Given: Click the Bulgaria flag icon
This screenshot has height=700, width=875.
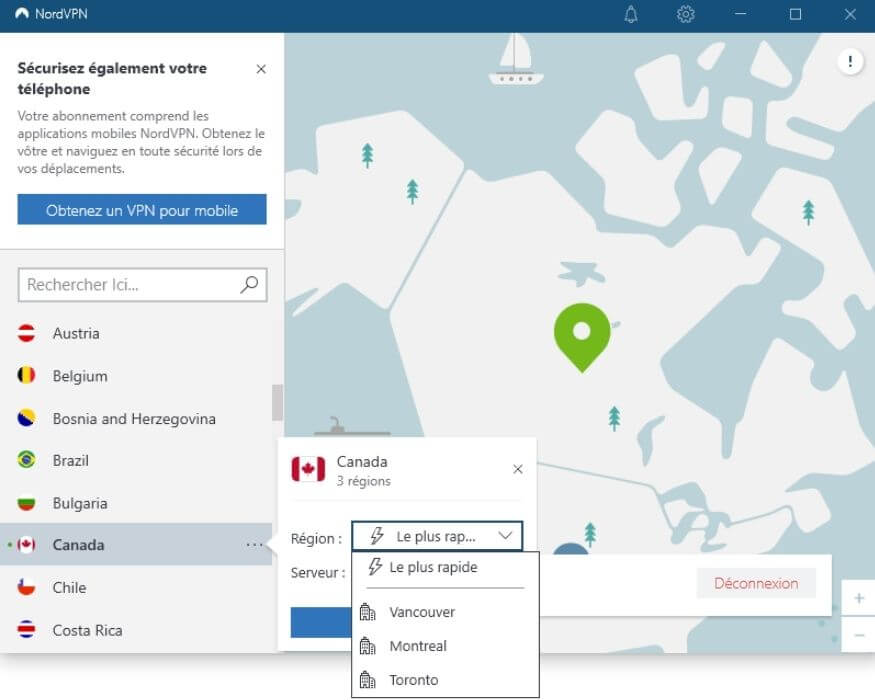Looking at the screenshot, I should pyautogui.click(x=26, y=503).
